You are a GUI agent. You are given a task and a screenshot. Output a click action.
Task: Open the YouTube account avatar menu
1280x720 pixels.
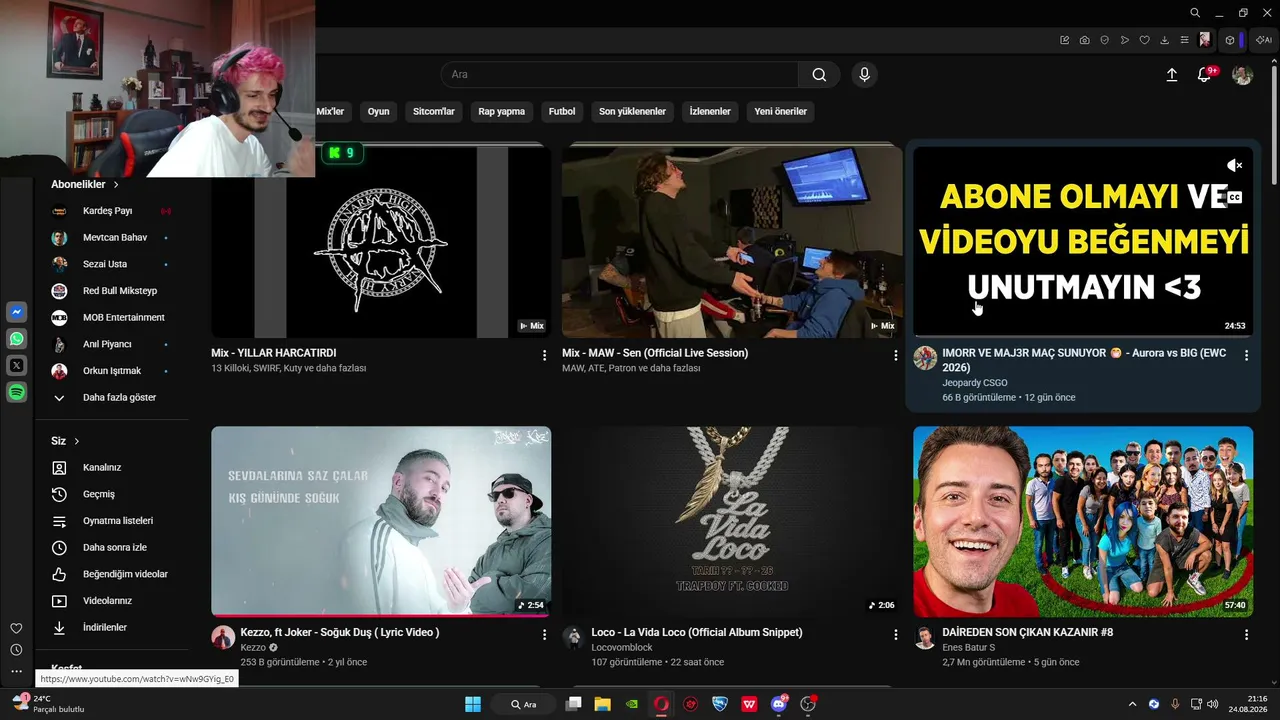pyautogui.click(x=1242, y=75)
